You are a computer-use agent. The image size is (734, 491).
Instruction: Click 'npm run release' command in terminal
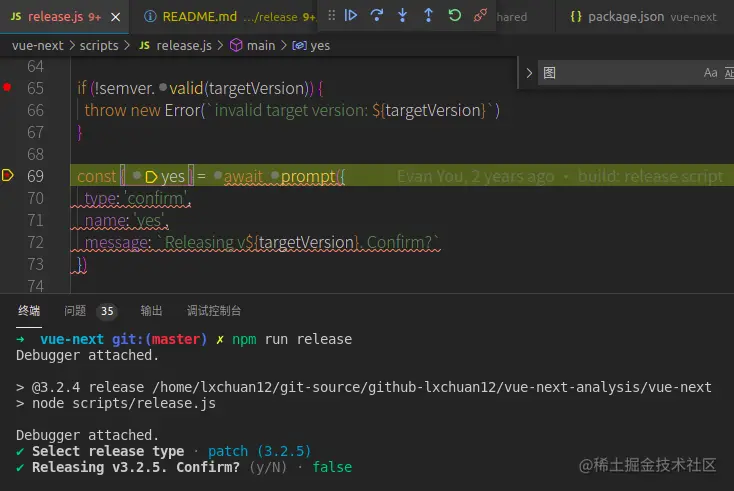[x=292, y=339]
